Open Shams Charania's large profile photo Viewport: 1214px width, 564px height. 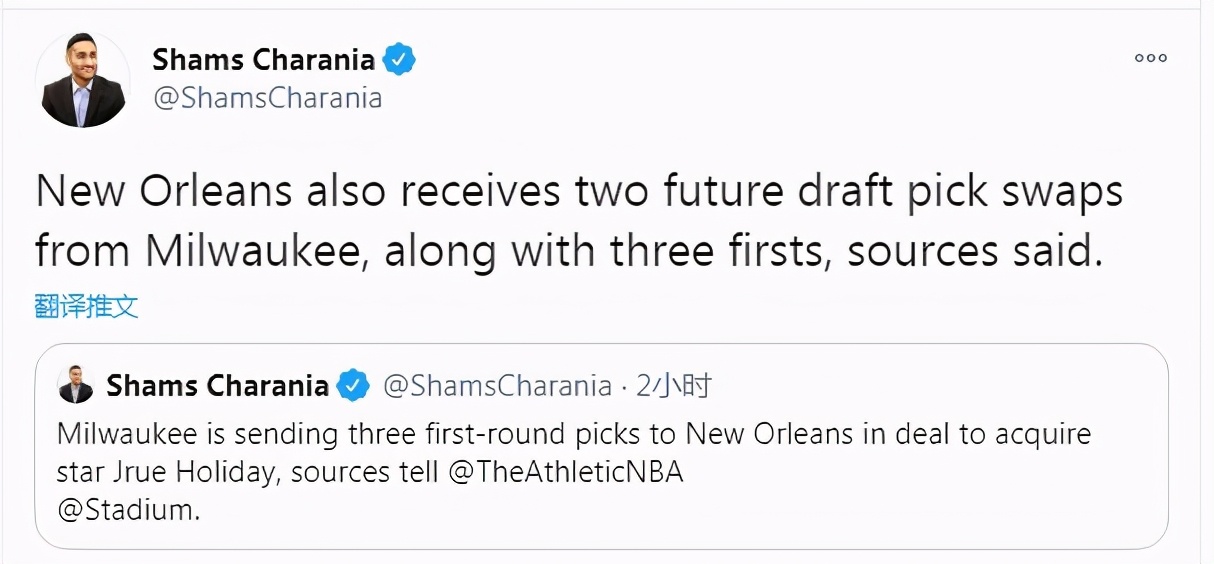tap(83, 80)
